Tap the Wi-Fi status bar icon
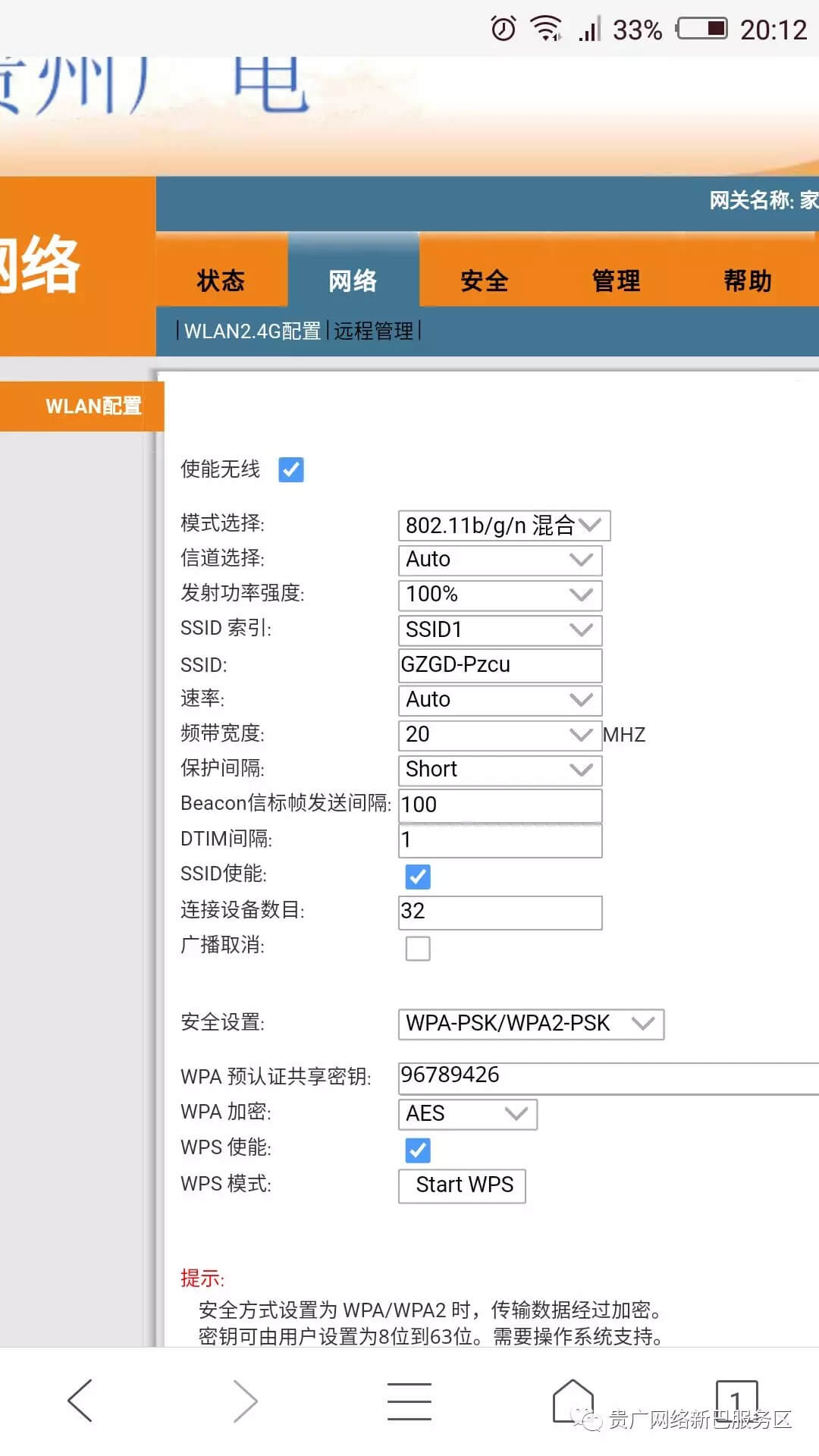819x1456 pixels. coord(545,29)
